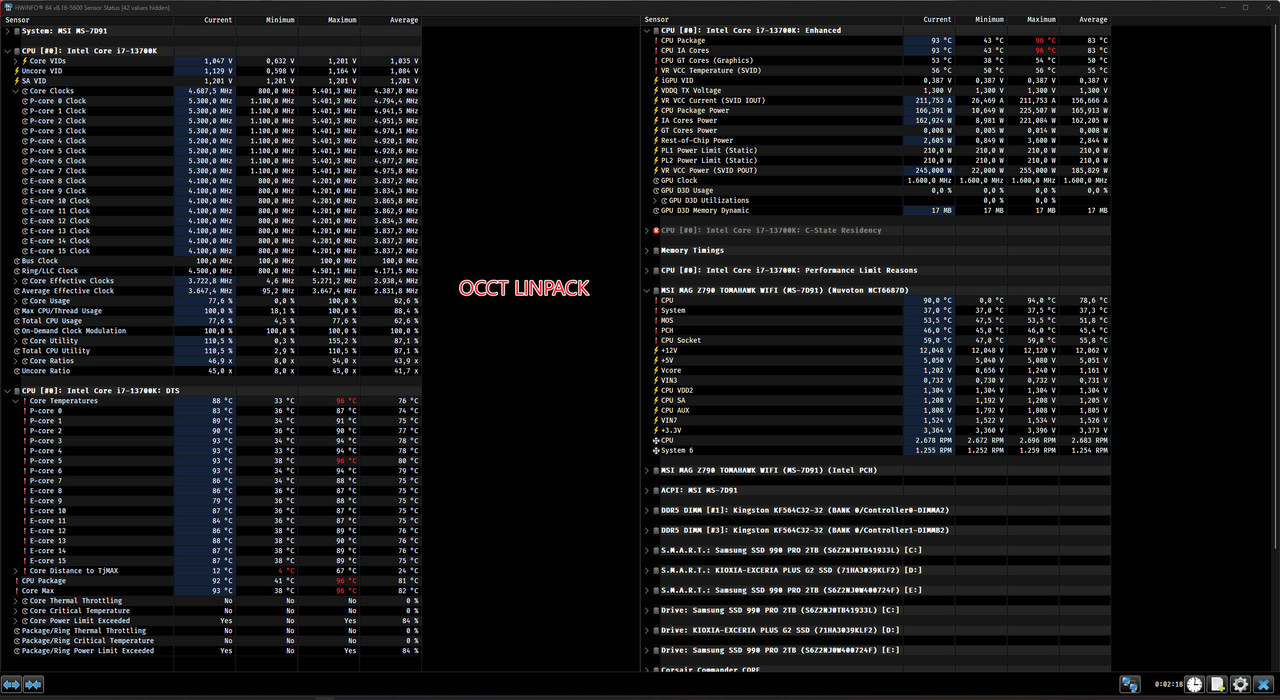
Task: Click fan icon beside System 6
Action: 656,451
